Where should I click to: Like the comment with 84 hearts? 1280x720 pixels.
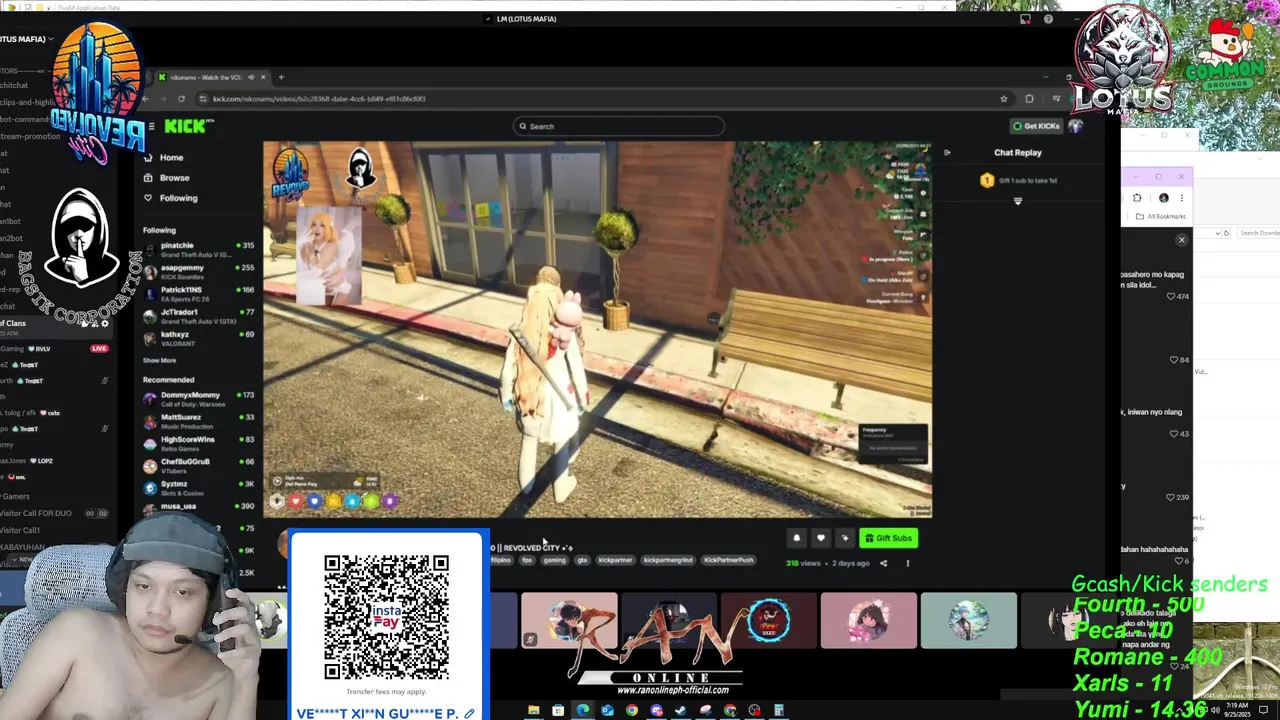(1173, 360)
